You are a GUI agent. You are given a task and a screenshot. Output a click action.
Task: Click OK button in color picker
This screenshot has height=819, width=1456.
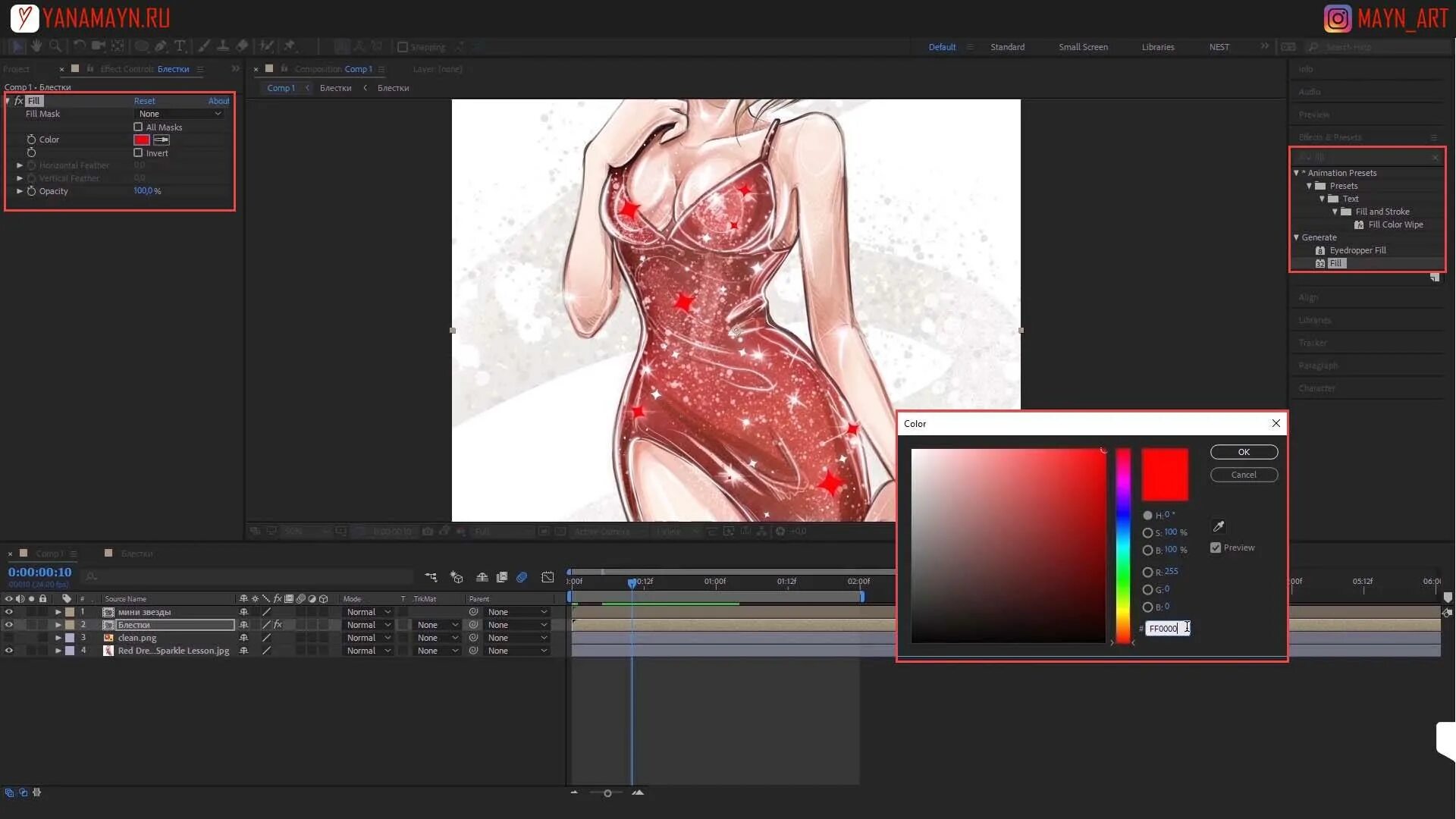point(1244,451)
